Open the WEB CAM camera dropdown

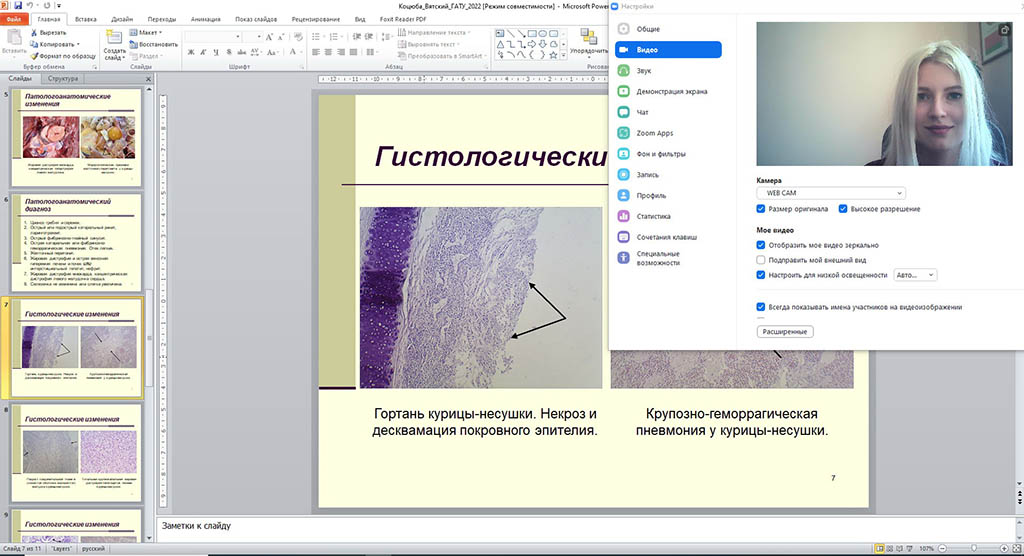point(831,193)
